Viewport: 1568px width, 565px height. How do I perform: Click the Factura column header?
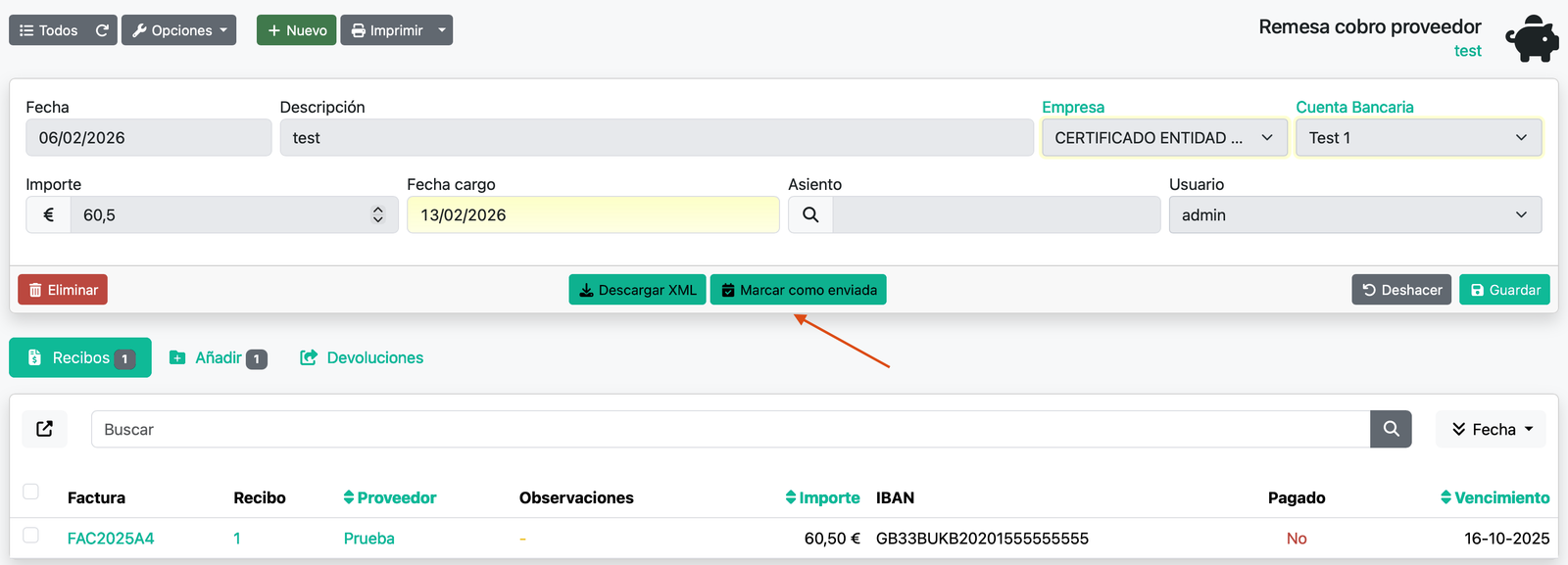coord(96,497)
